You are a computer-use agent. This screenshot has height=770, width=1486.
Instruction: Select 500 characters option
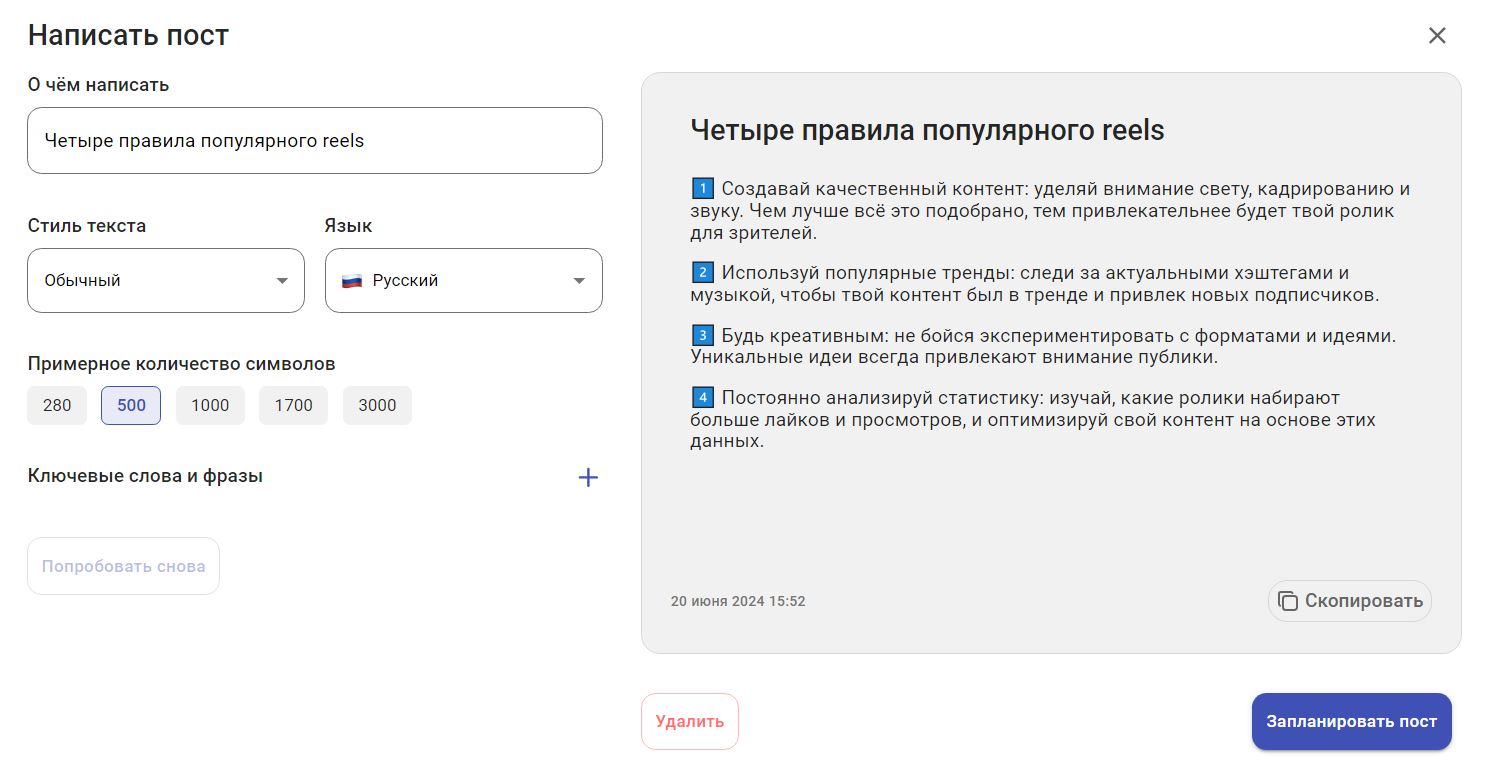click(131, 405)
